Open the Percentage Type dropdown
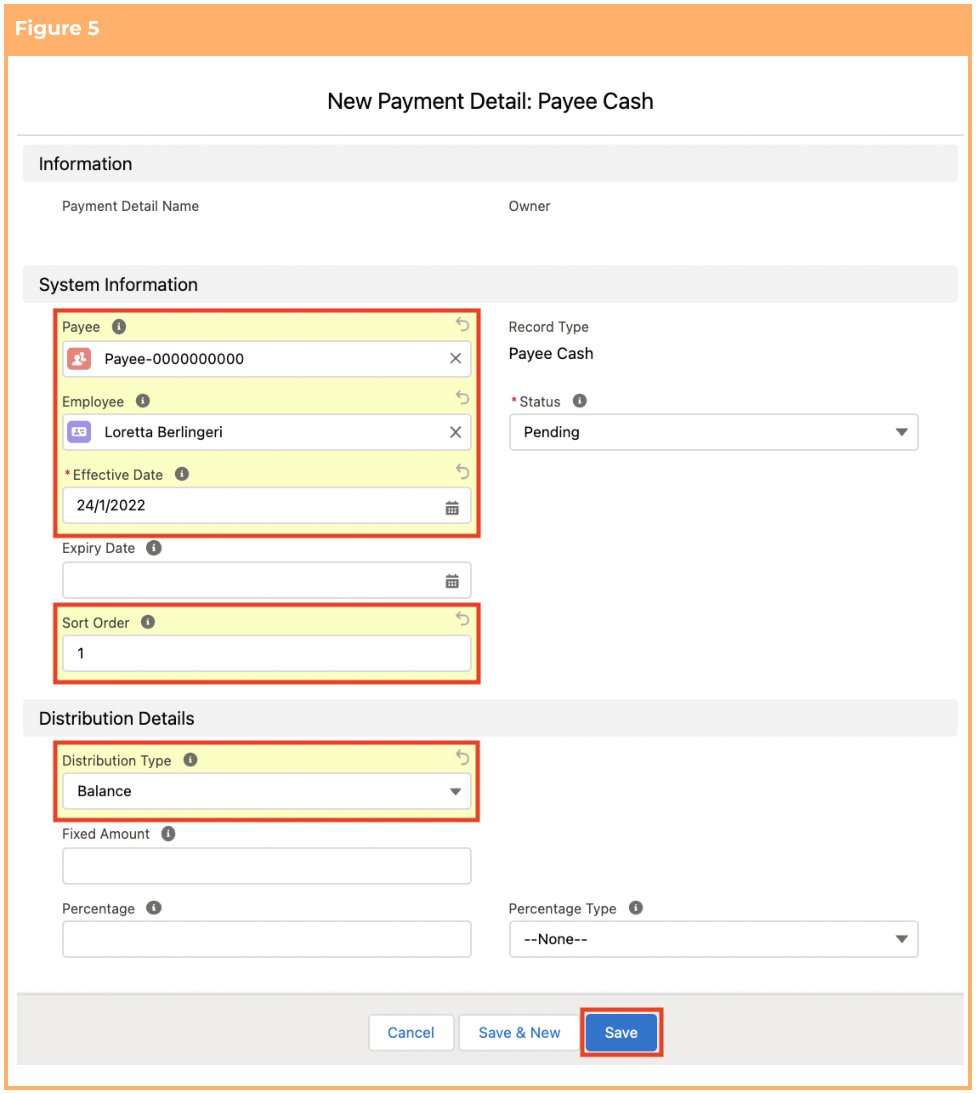 tap(714, 939)
